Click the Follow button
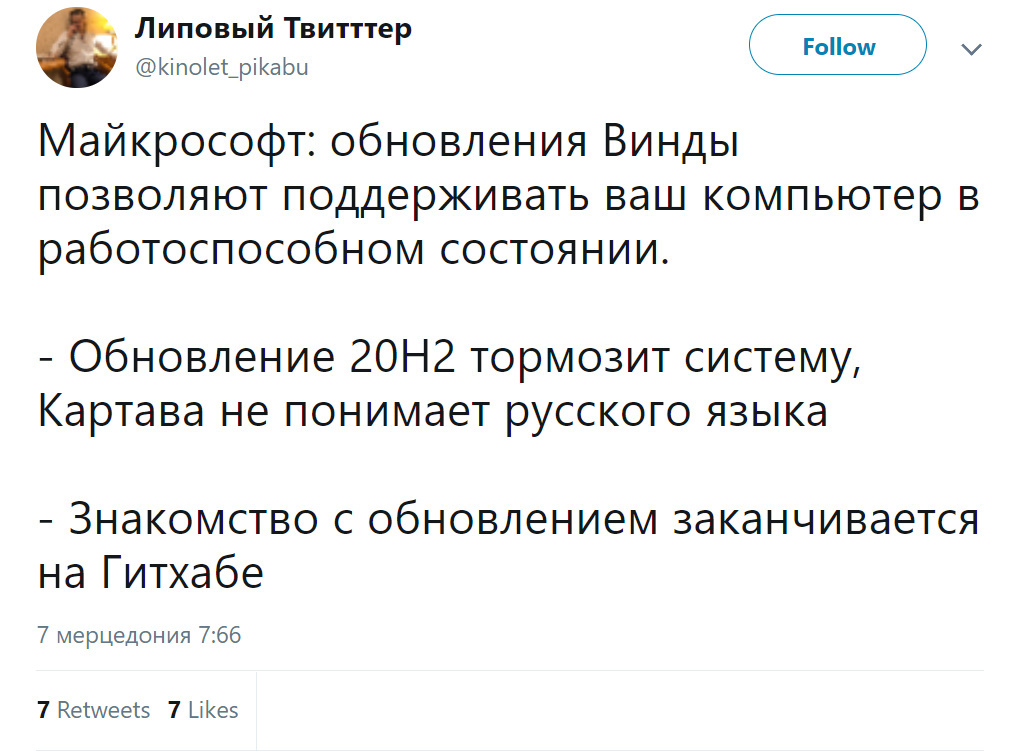Viewport: 1026px width, 751px height. [x=838, y=45]
